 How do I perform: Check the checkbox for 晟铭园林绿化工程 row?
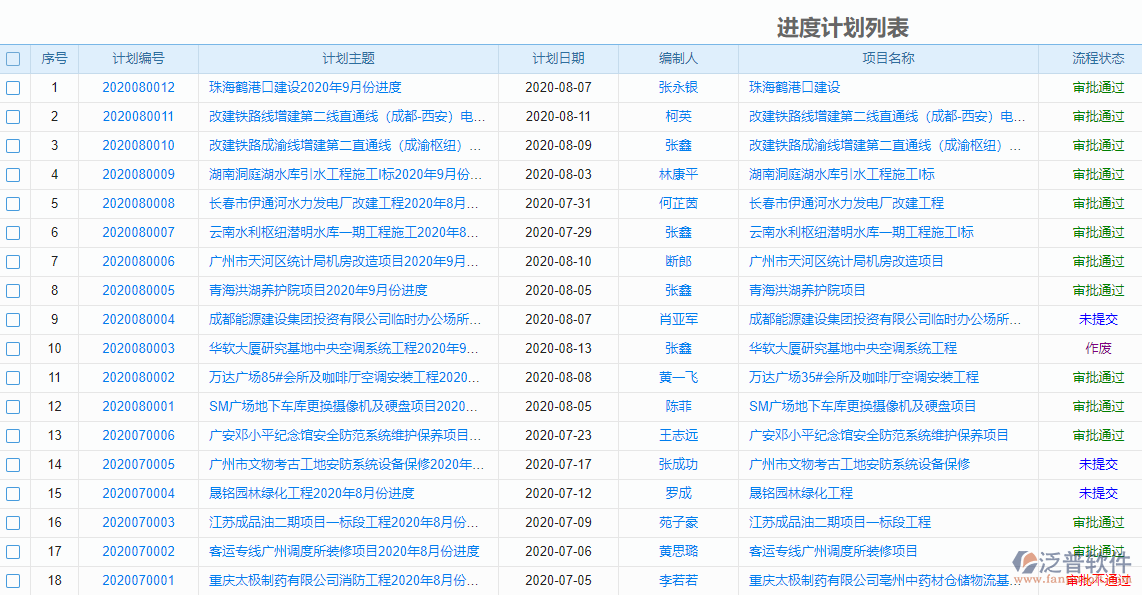13,493
